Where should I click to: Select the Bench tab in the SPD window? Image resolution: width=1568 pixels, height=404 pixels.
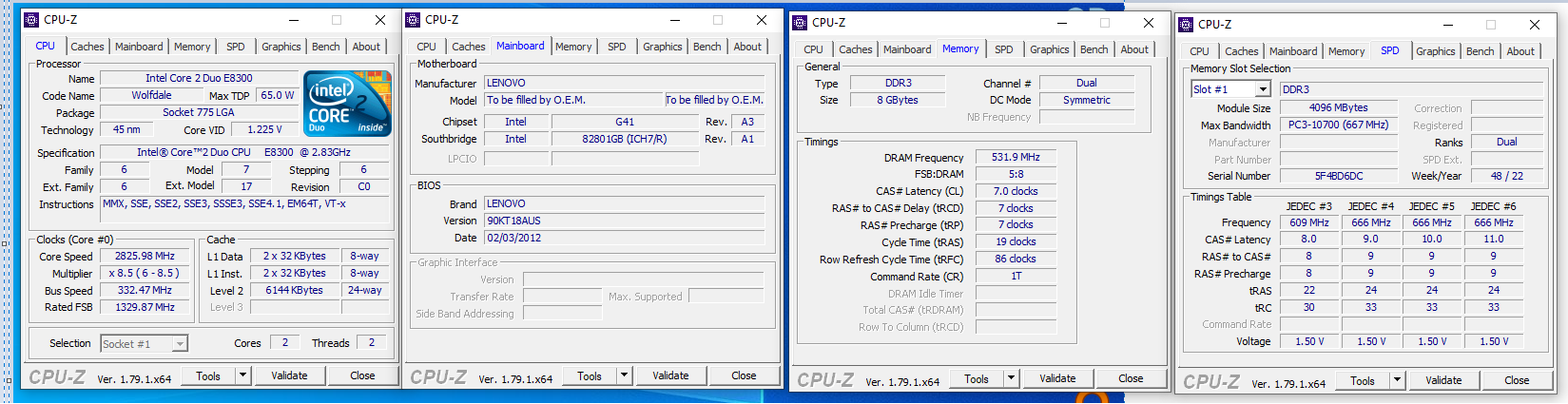pos(1480,51)
